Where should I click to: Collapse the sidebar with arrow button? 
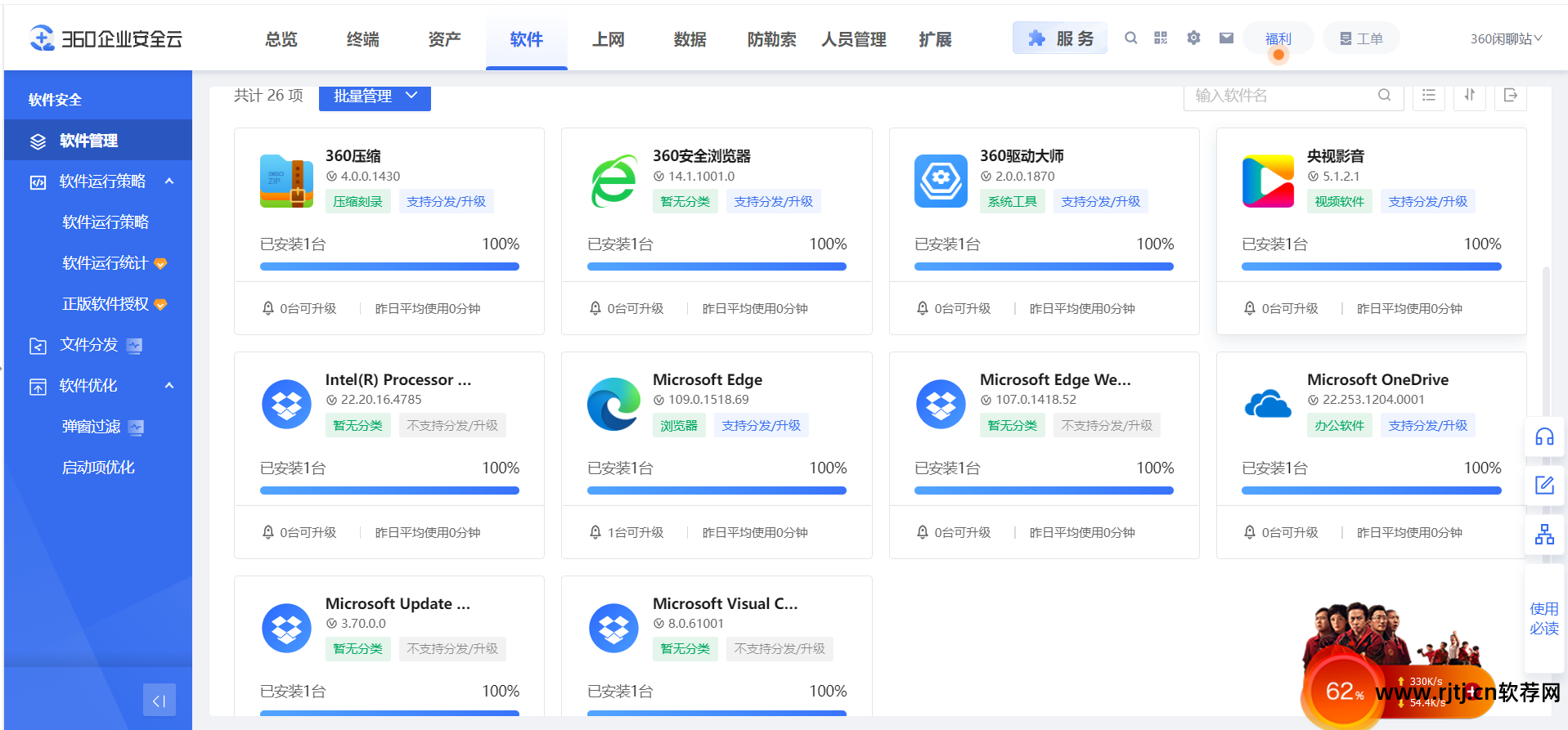[x=159, y=700]
